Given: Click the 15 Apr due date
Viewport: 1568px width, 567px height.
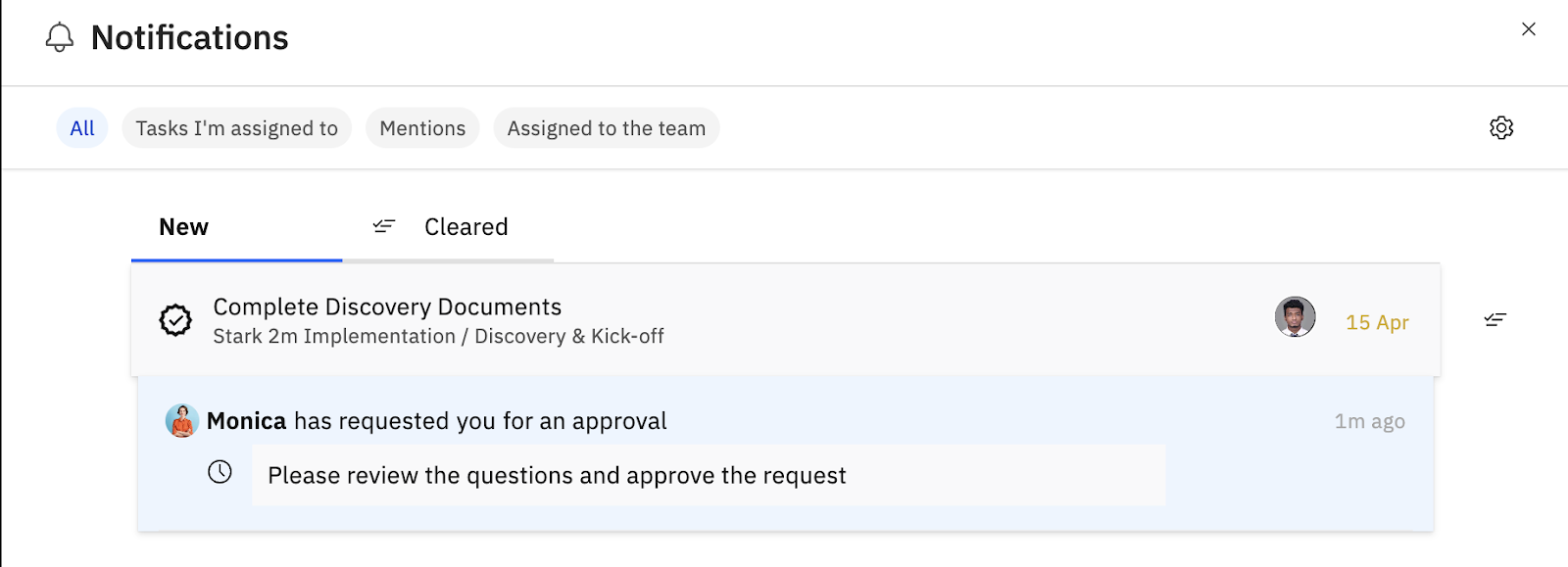Looking at the screenshot, I should 1377,322.
